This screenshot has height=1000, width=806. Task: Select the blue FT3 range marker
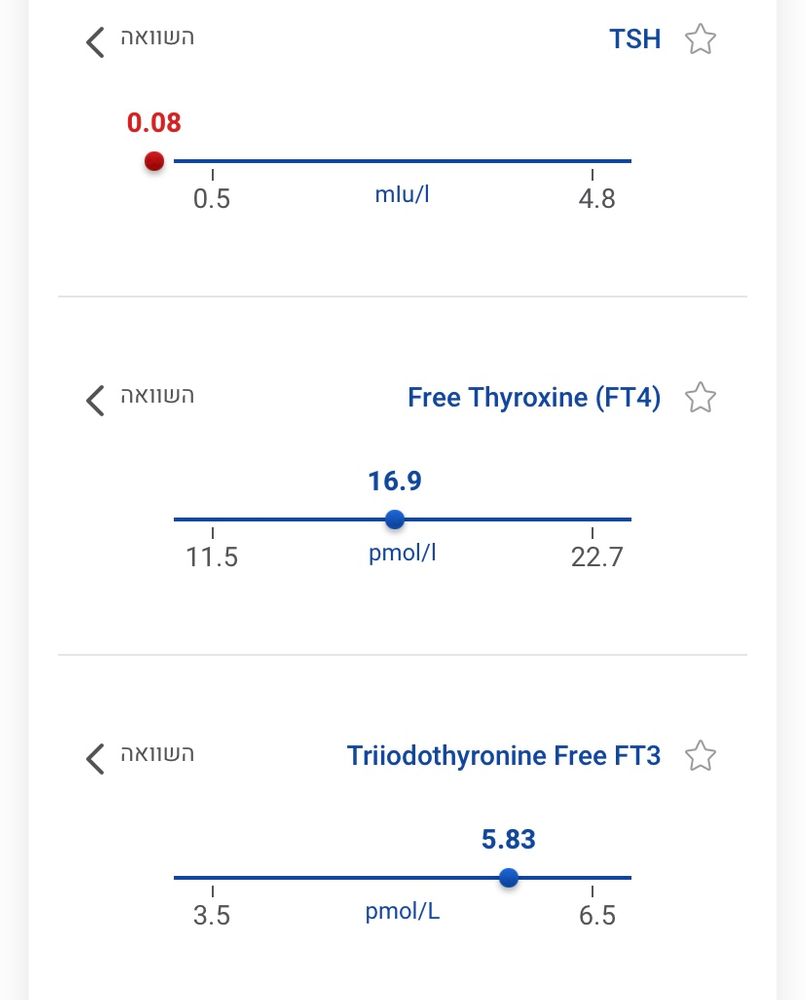[509, 878]
